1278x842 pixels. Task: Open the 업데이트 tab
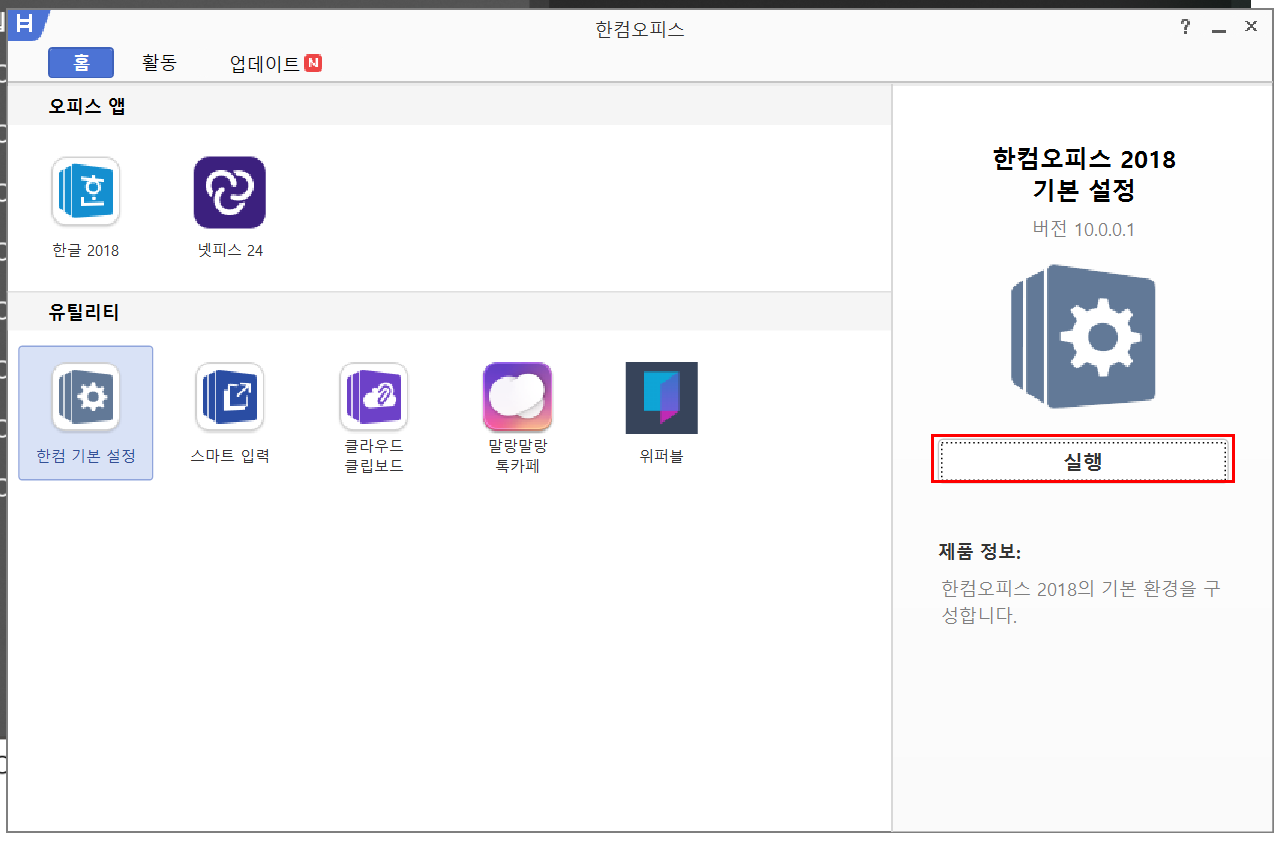coord(265,64)
